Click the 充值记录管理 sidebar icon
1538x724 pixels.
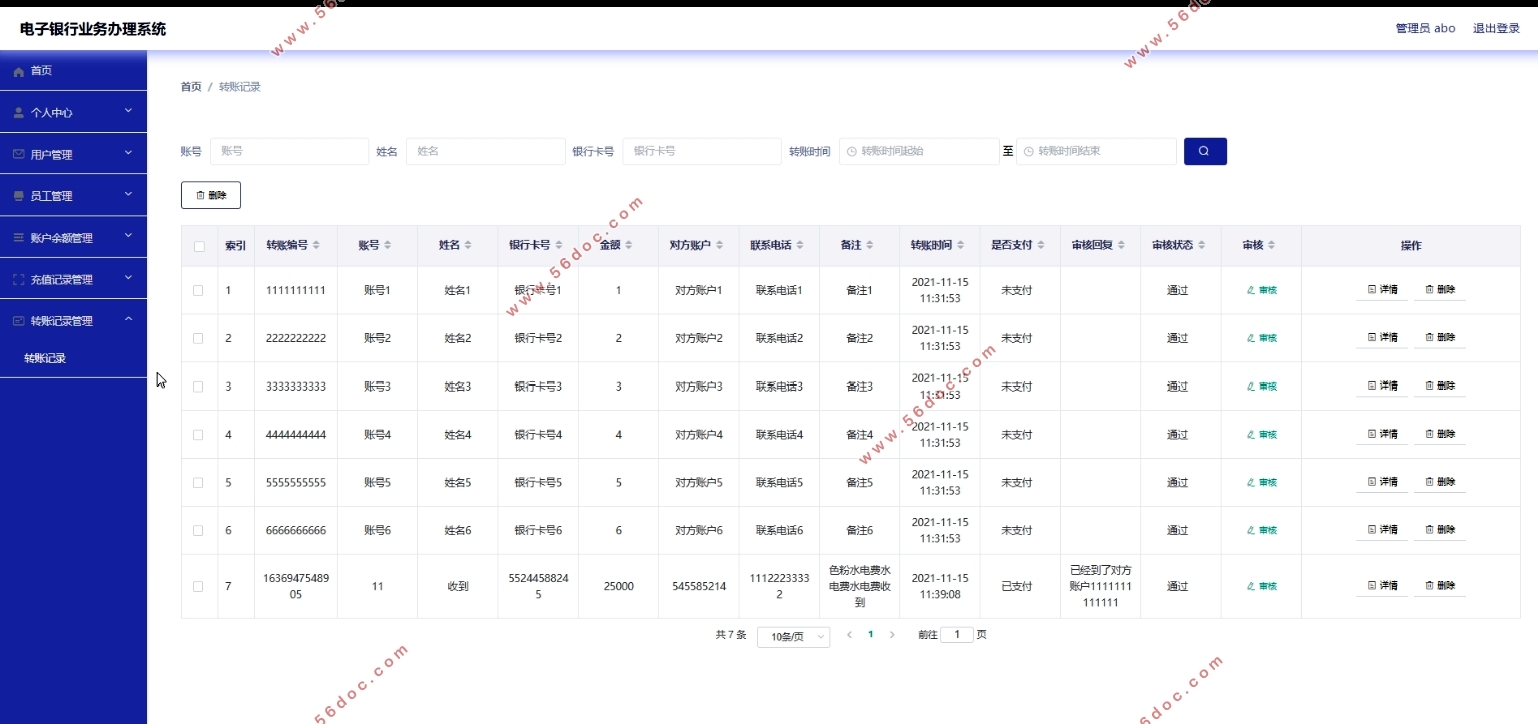point(18,280)
